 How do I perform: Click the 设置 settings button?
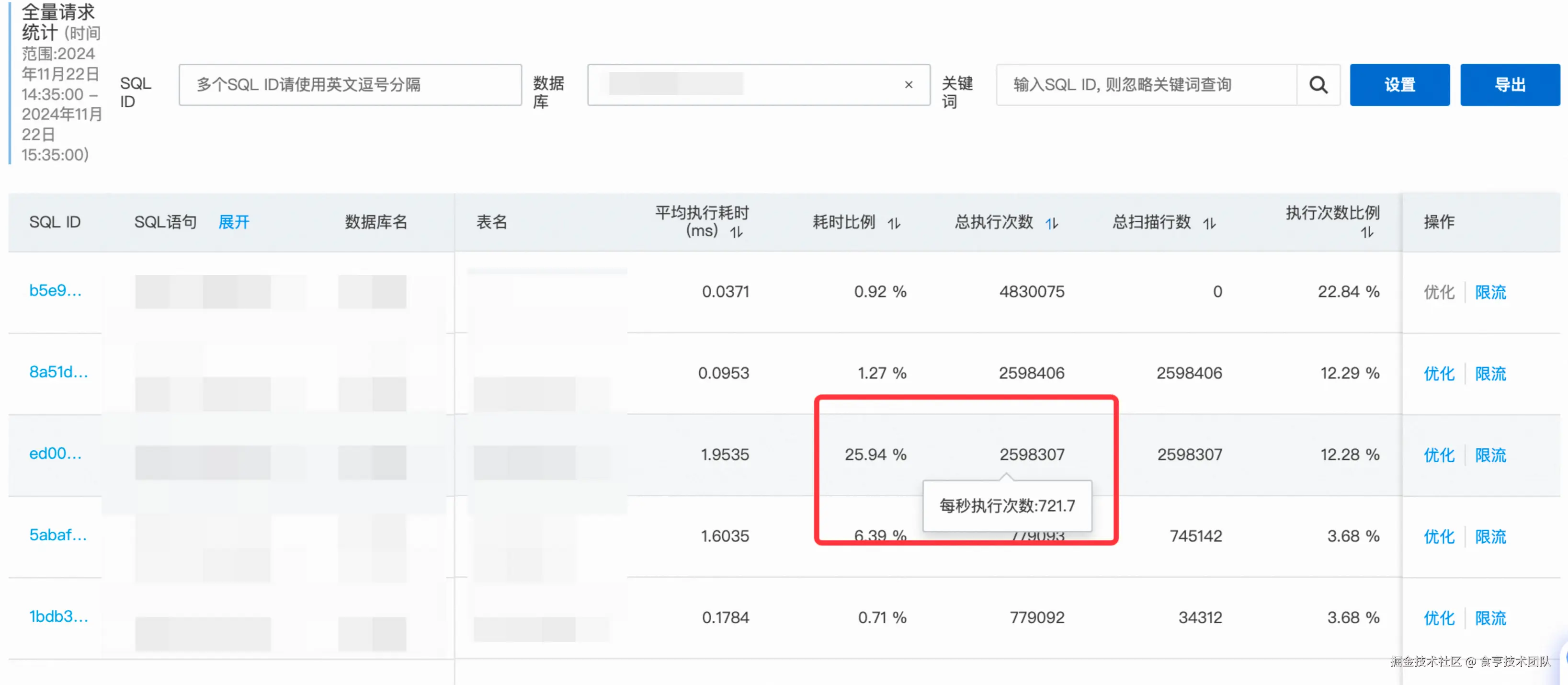point(1399,85)
